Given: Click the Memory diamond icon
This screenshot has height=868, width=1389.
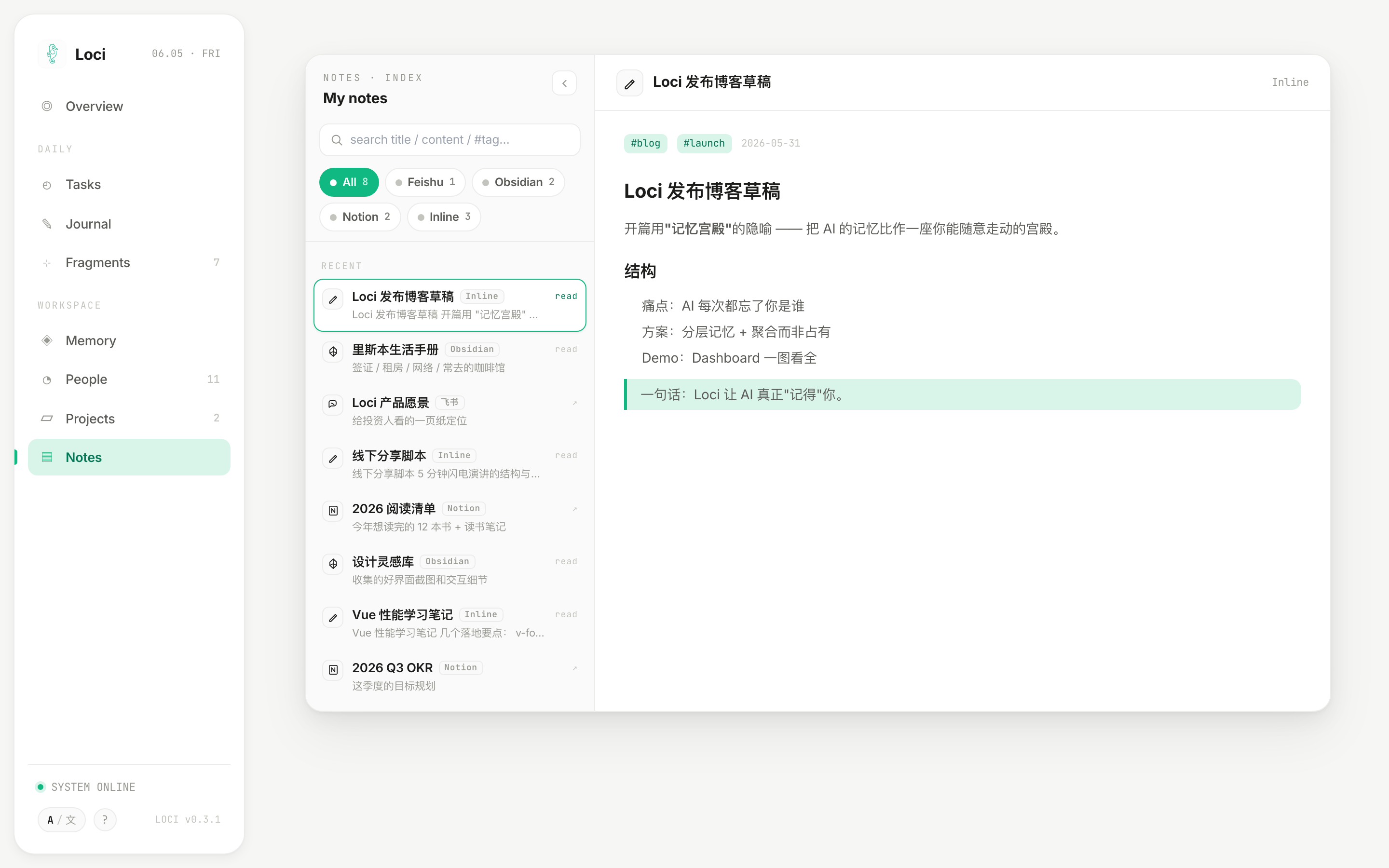Looking at the screenshot, I should click(47, 340).
